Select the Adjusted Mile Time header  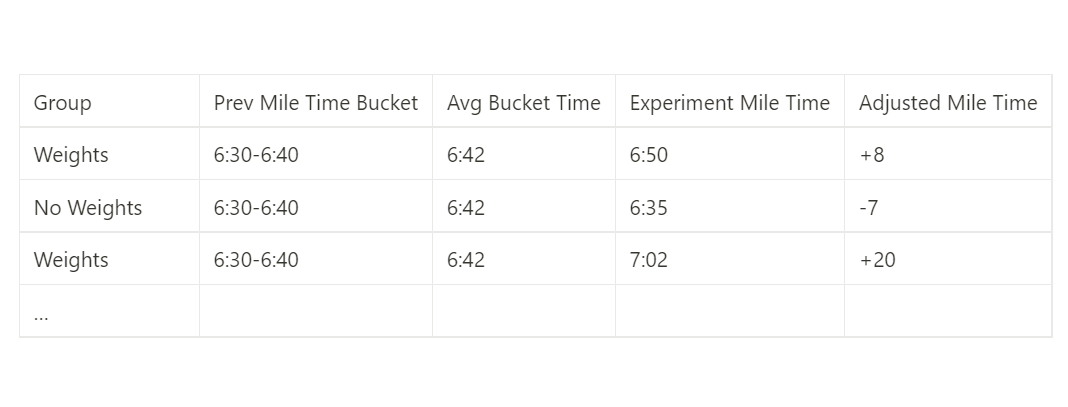[x=947, y=103]
